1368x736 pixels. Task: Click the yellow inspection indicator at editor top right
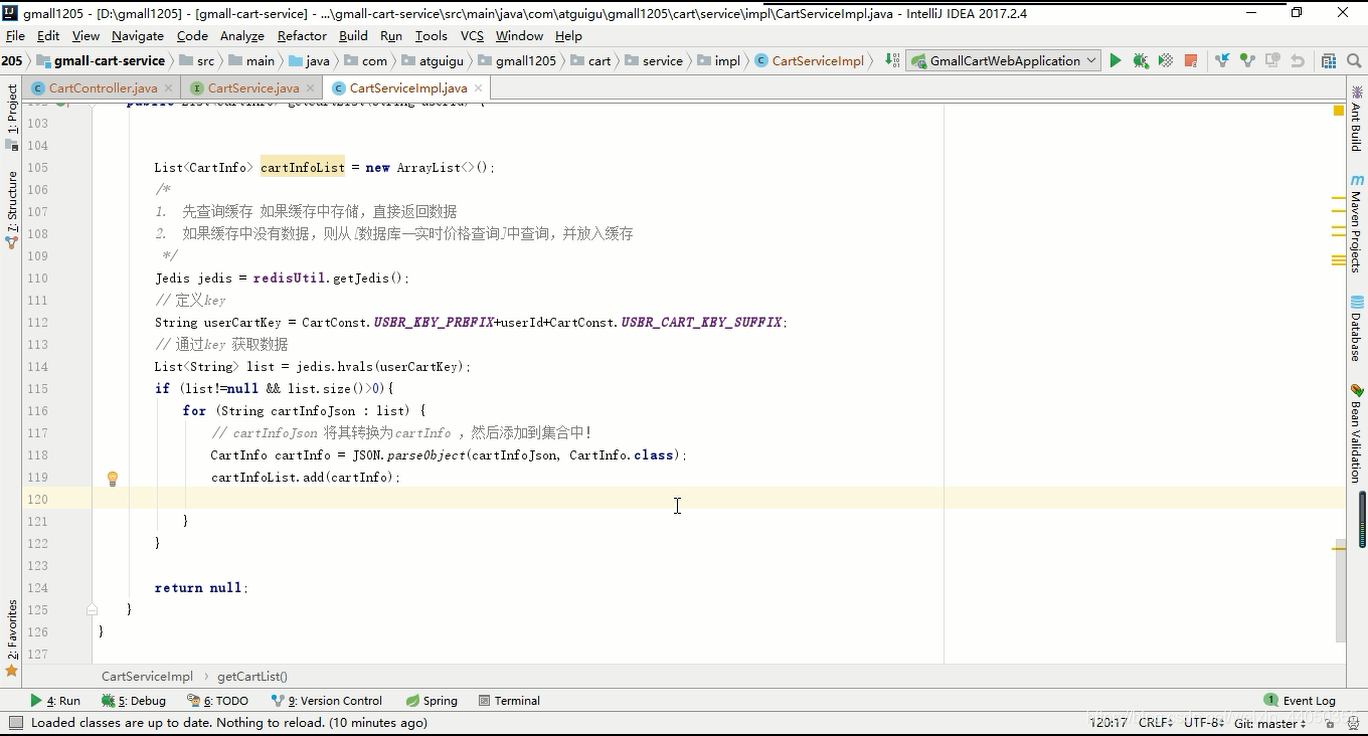[x=1338, y=110]
